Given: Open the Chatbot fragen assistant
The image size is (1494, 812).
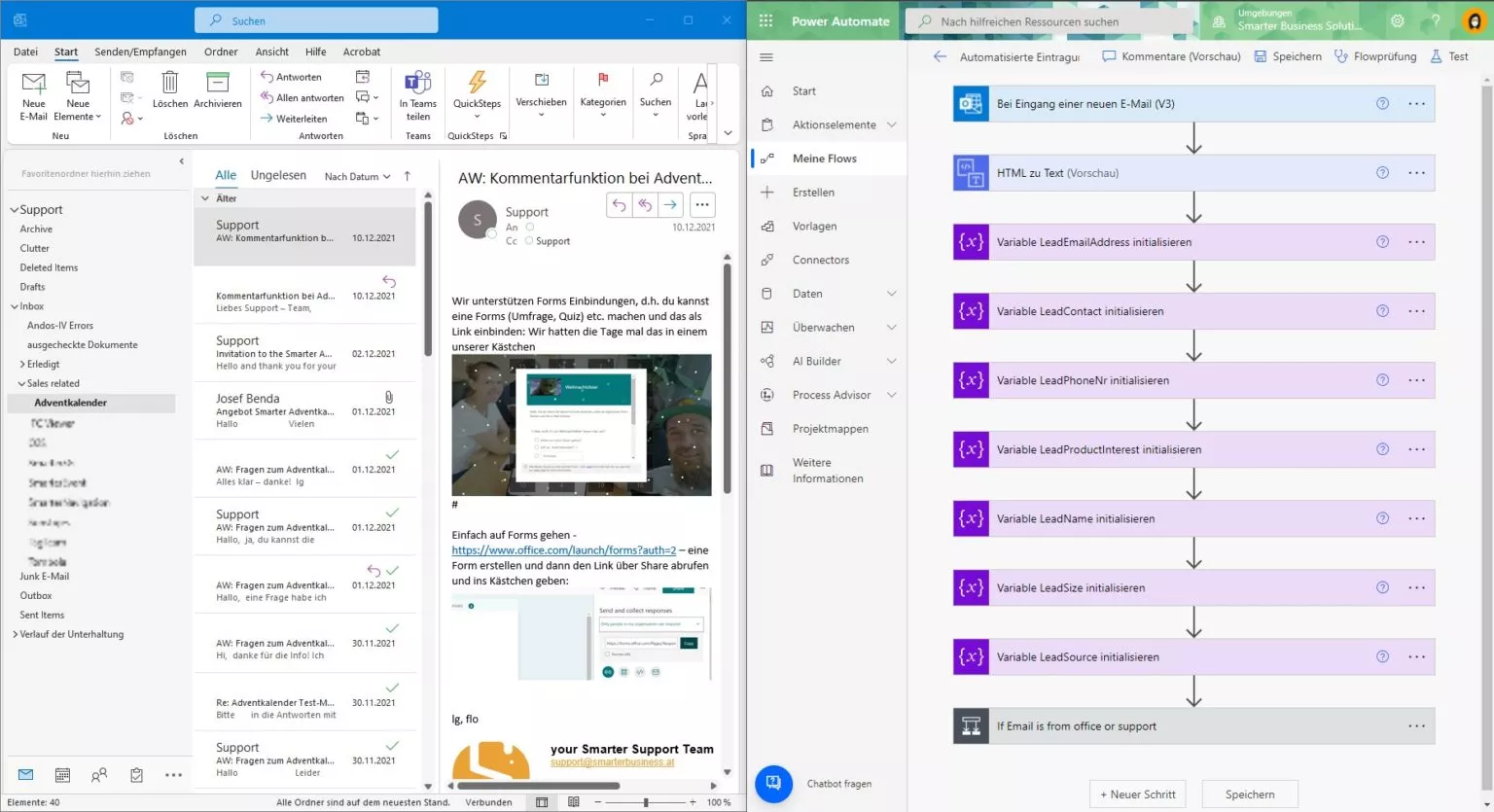Looking at the screenshot, I should point(772,784).
